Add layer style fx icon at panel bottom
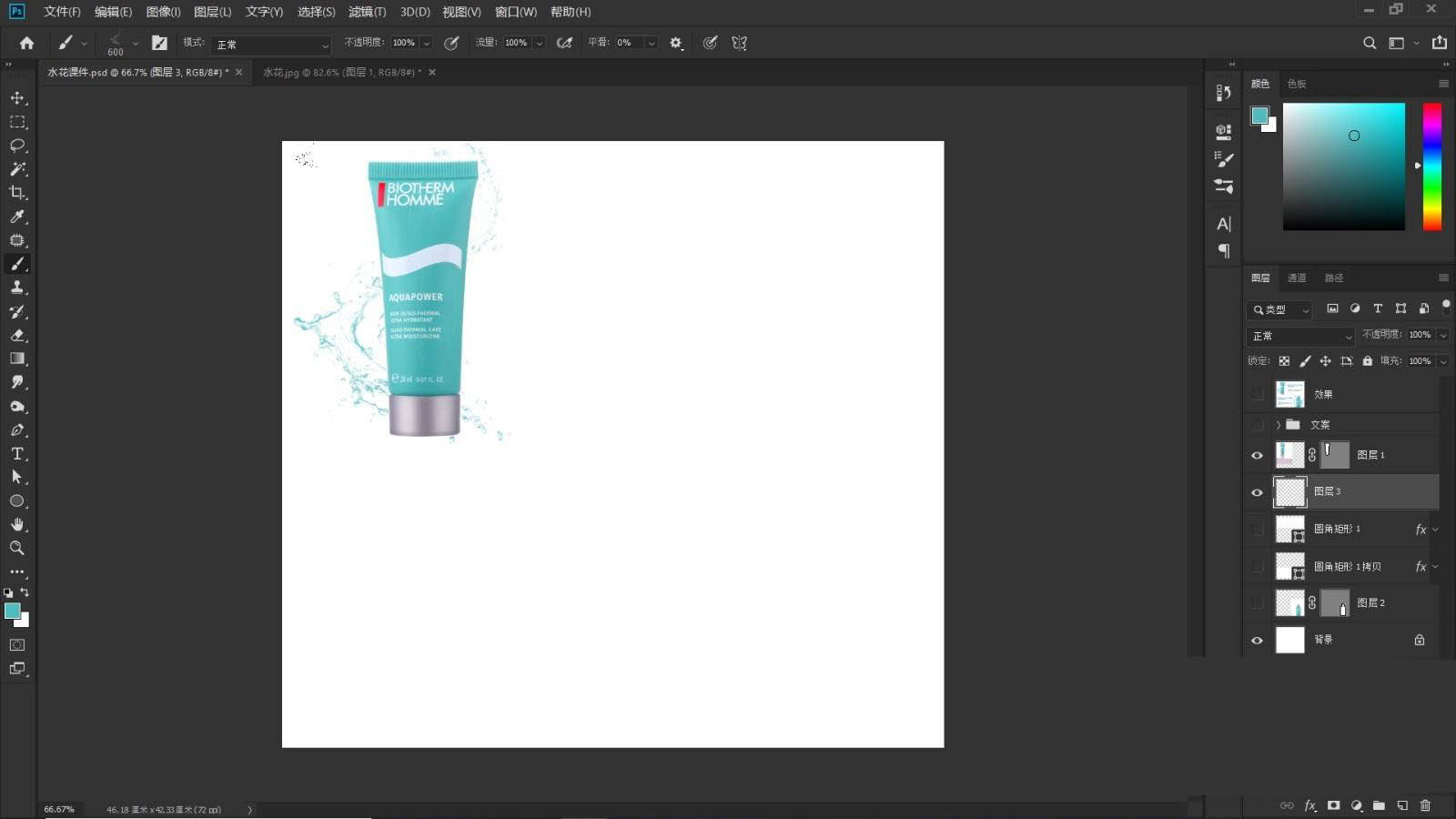Image resolution: width=1456 pixels, height=819 pixels. [x=1310, y=805]
